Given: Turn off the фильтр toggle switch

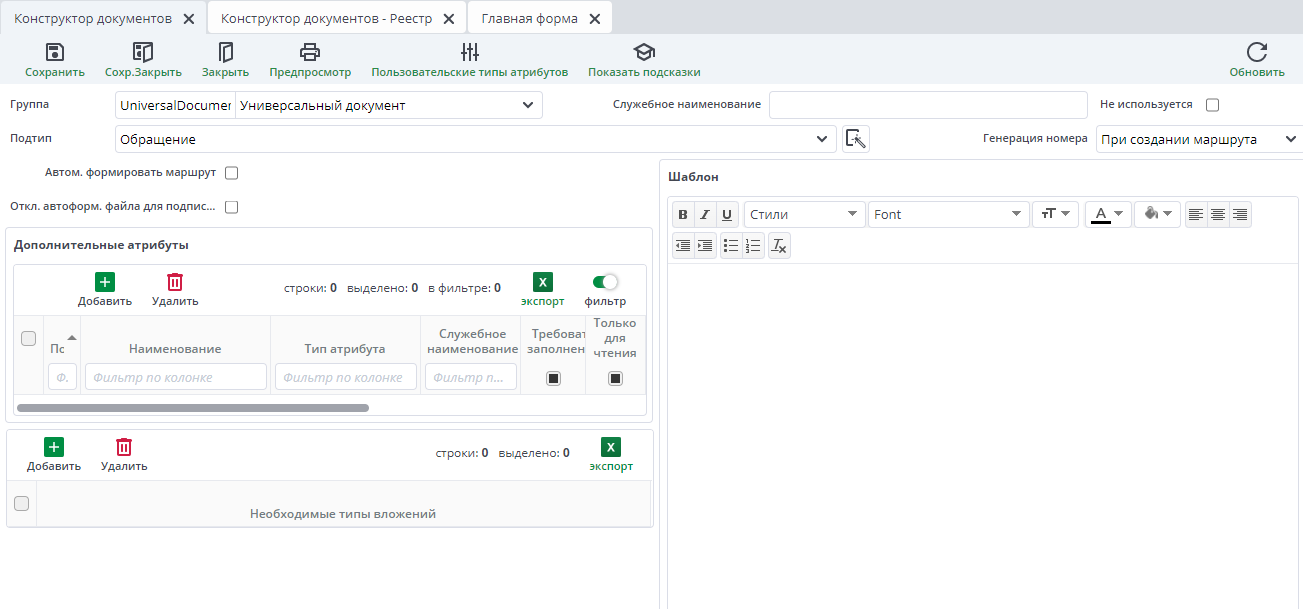Looking at the screenshot, I should (x=605, y=283).
